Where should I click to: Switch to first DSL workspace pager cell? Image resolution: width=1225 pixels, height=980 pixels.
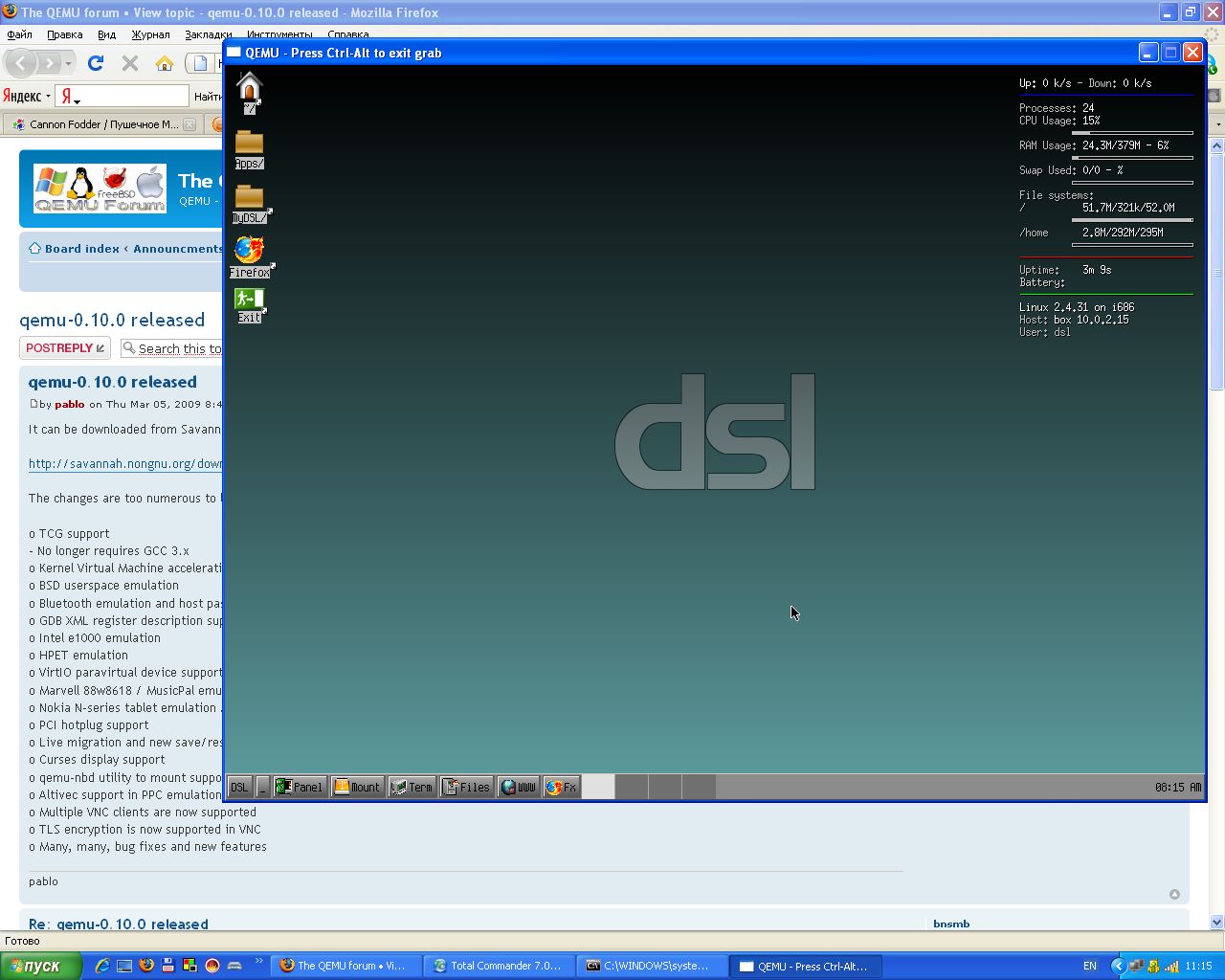click(x=598, y=787)
